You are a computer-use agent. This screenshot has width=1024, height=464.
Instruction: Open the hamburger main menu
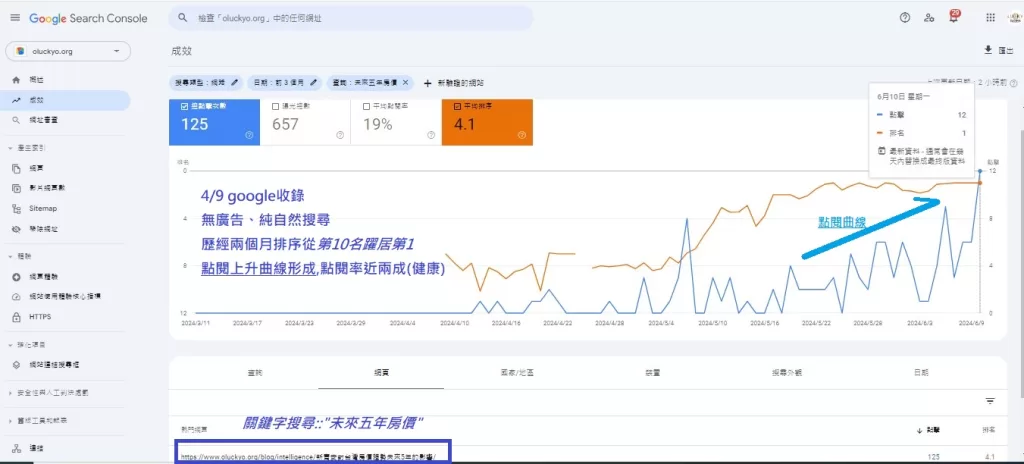click(x=14, y=18)
